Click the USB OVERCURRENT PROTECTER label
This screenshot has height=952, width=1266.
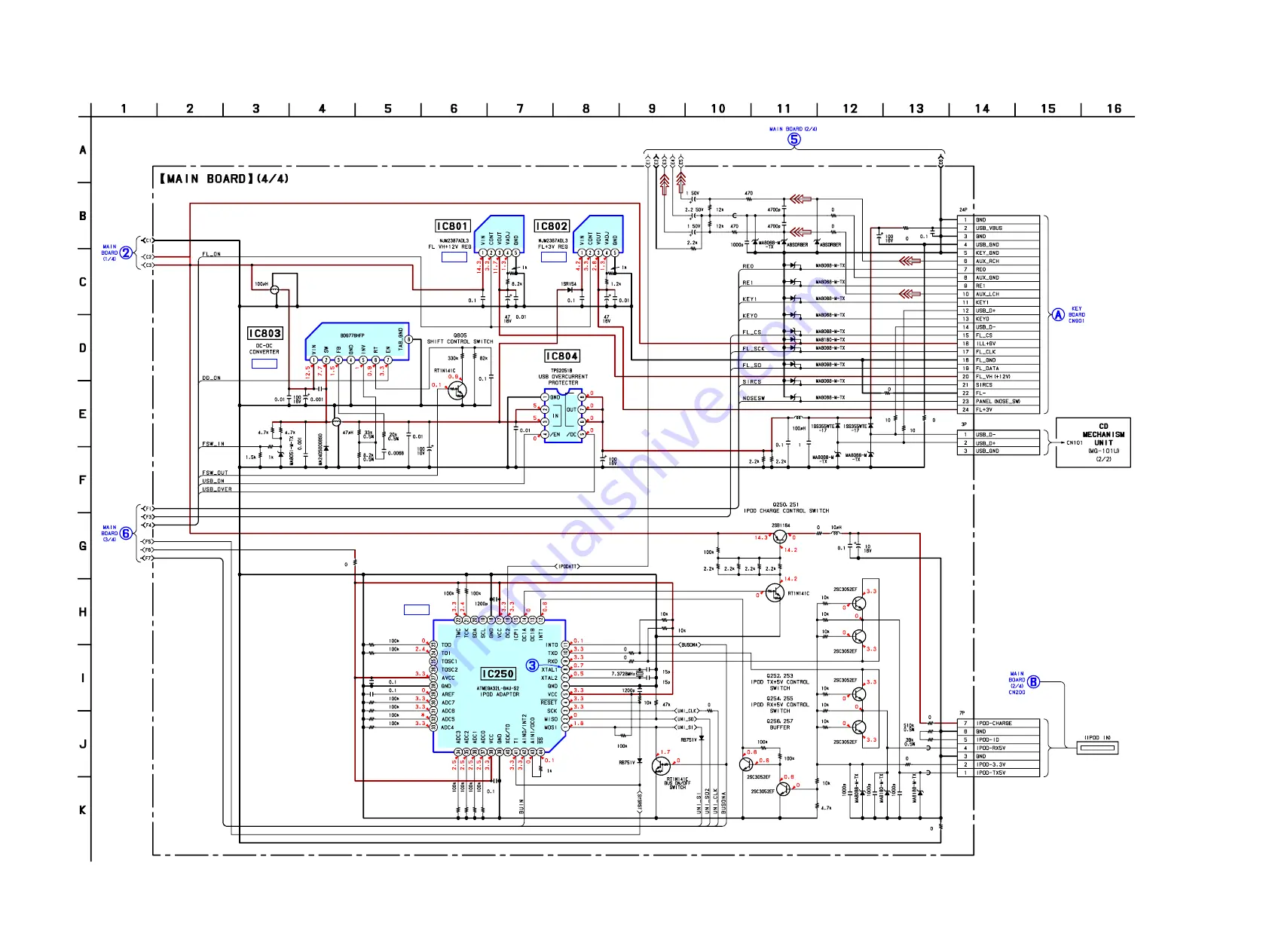tap(563, 380)
